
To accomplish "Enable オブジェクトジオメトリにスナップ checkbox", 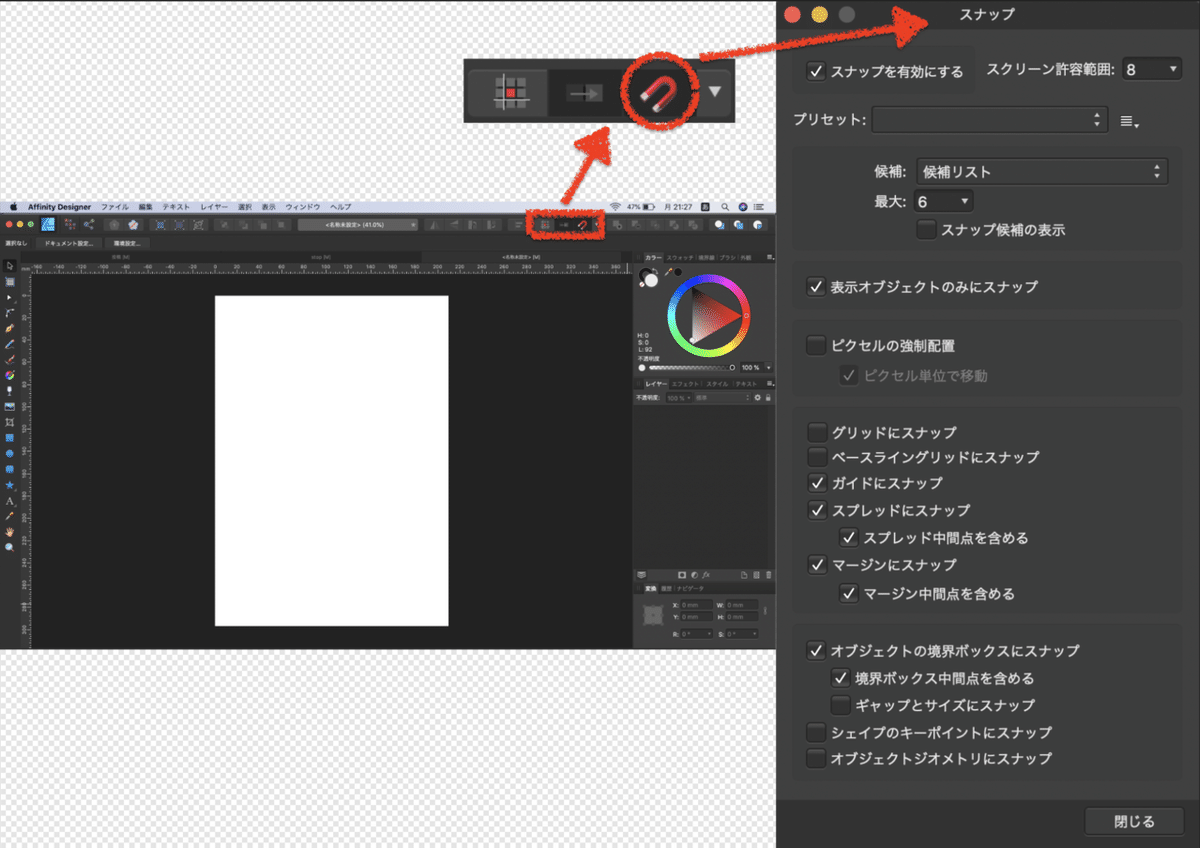I will 816,758.
